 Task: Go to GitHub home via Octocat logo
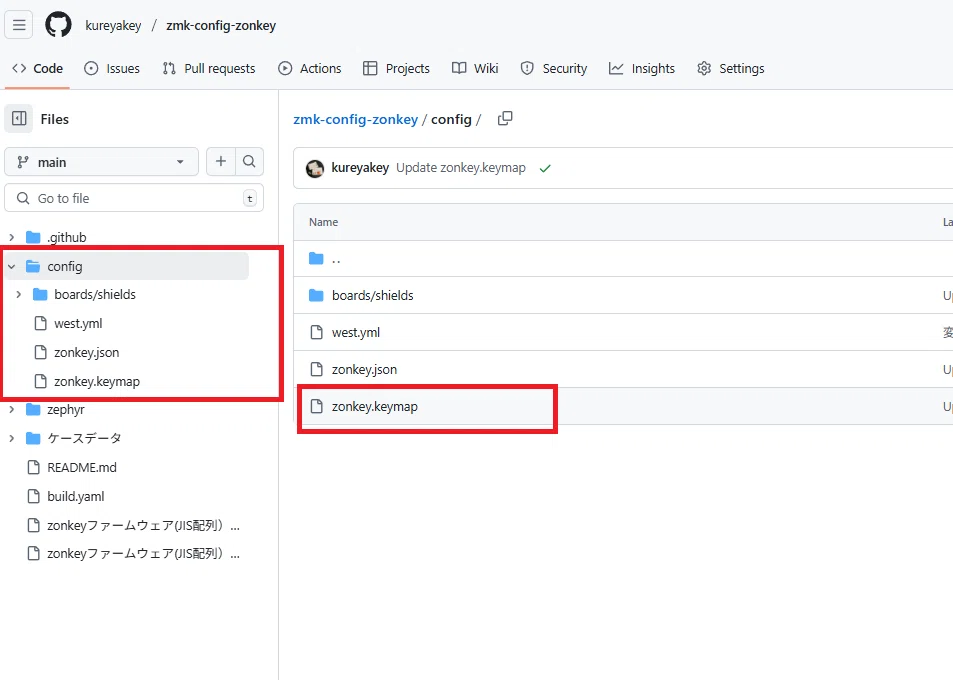(58, 26)
